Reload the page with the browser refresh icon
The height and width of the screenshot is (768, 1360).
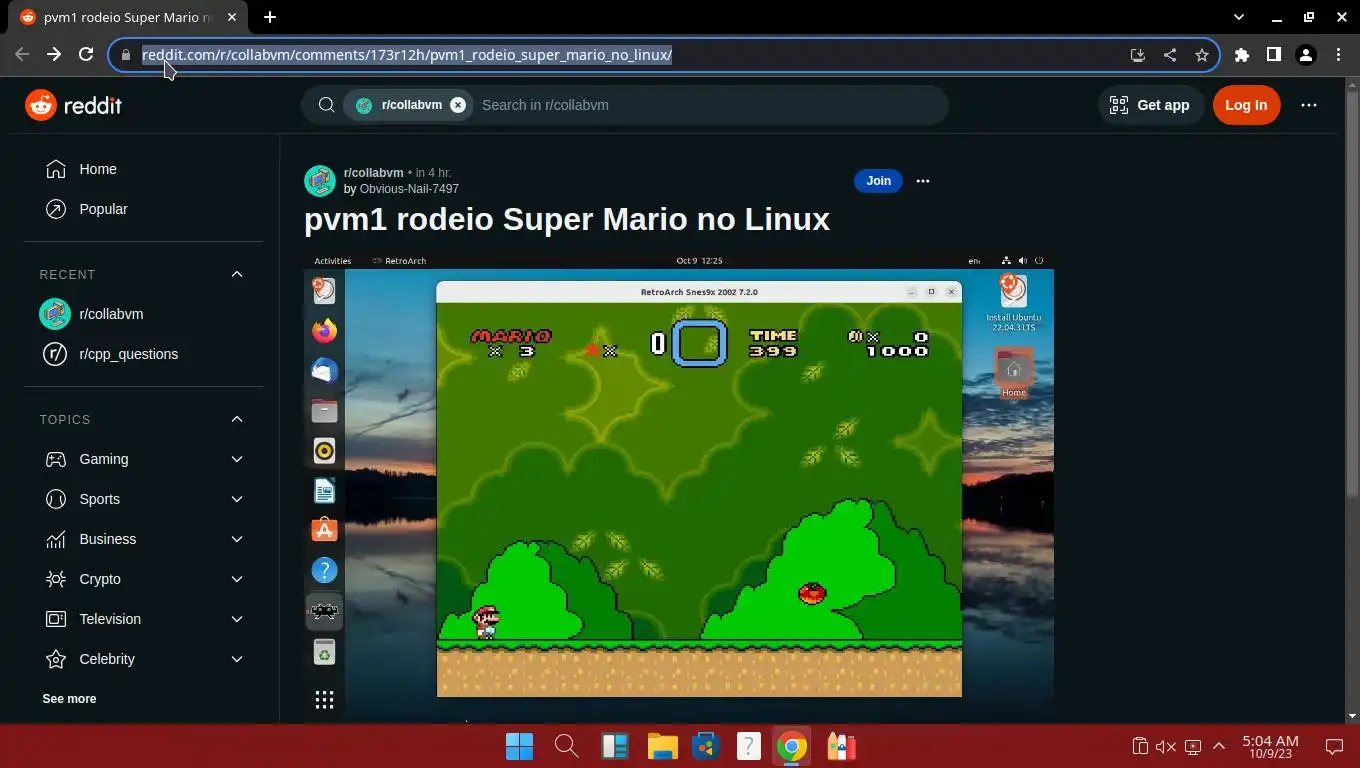click(86, 55)
